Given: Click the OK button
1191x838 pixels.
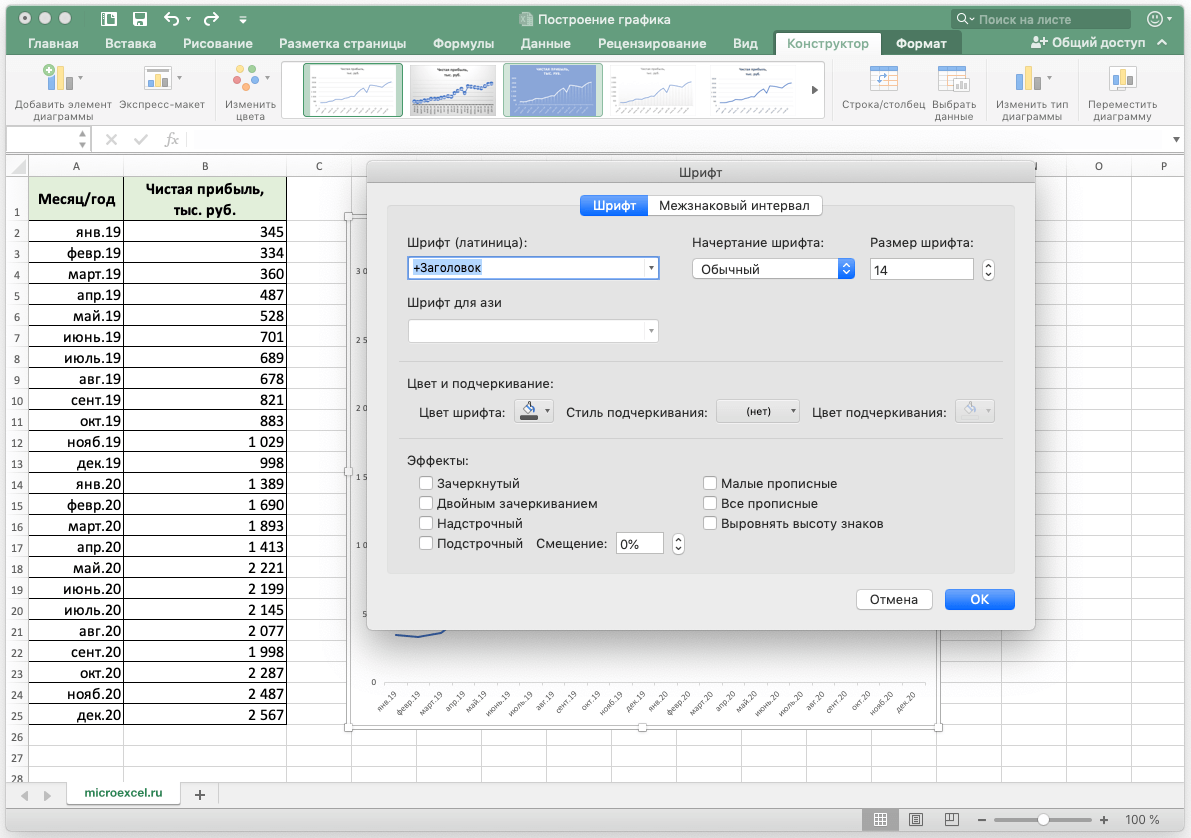Looking at the screenshot, I should pyautogui.click(x=980, y=599).
